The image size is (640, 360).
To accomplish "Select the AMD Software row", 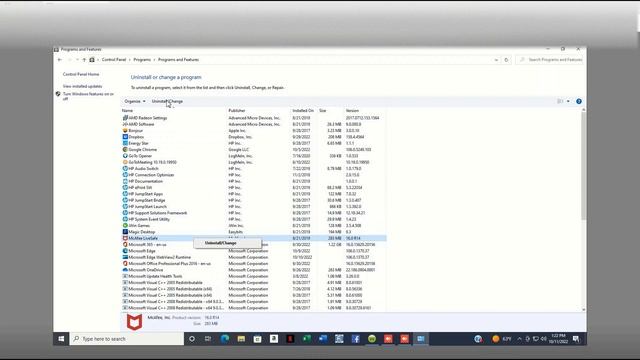I will coord(253,124).
